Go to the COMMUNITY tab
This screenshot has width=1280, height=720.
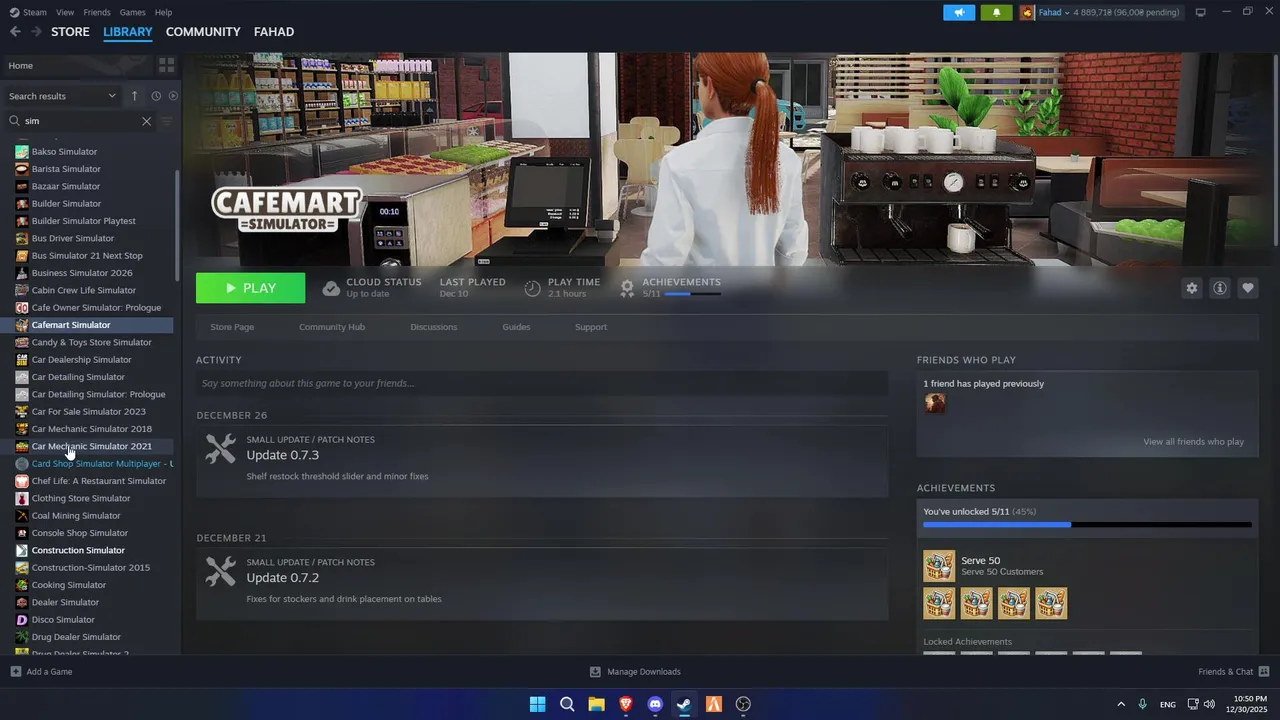click(203, 32)
